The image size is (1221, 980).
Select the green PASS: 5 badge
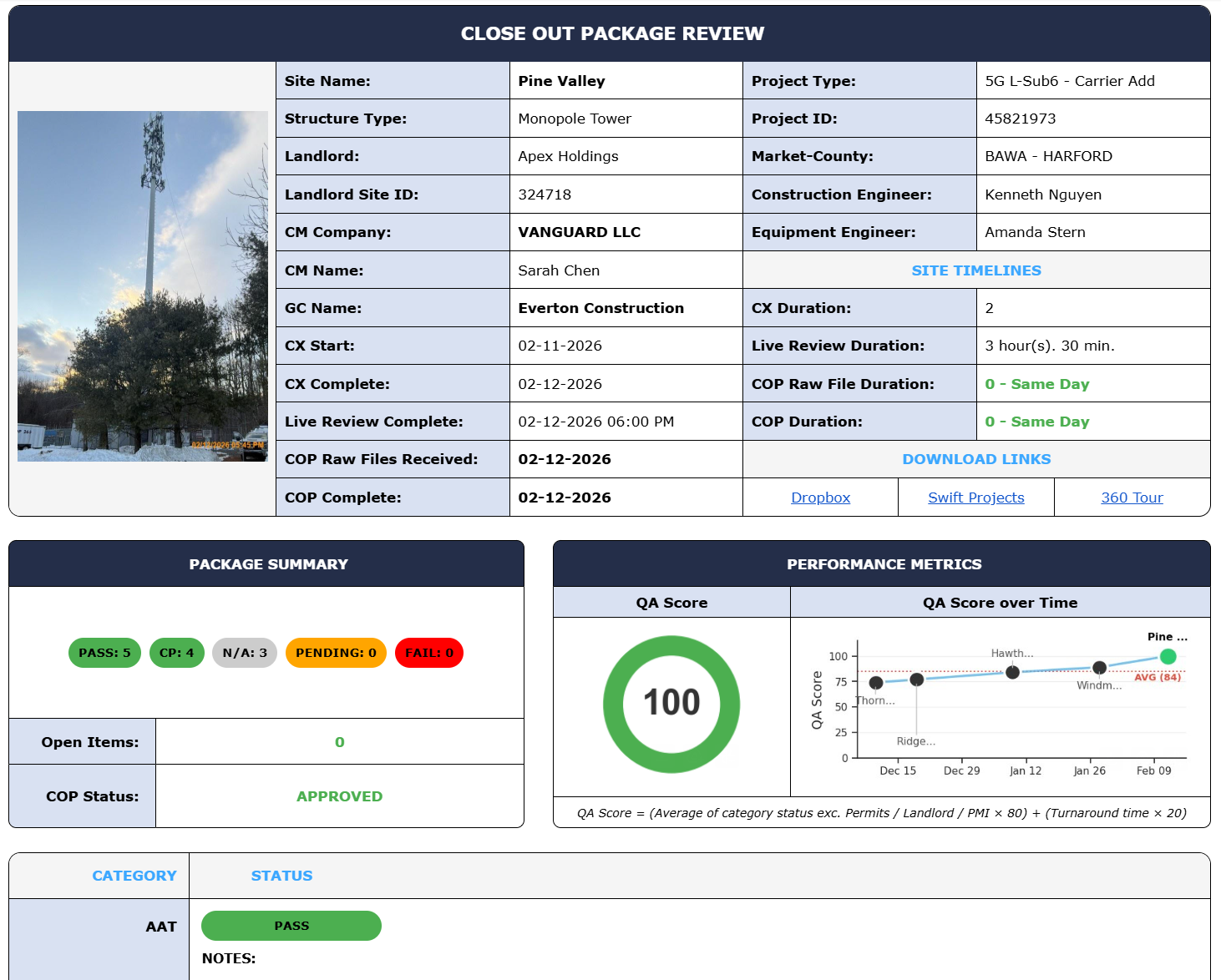click(x=104, y=653)
